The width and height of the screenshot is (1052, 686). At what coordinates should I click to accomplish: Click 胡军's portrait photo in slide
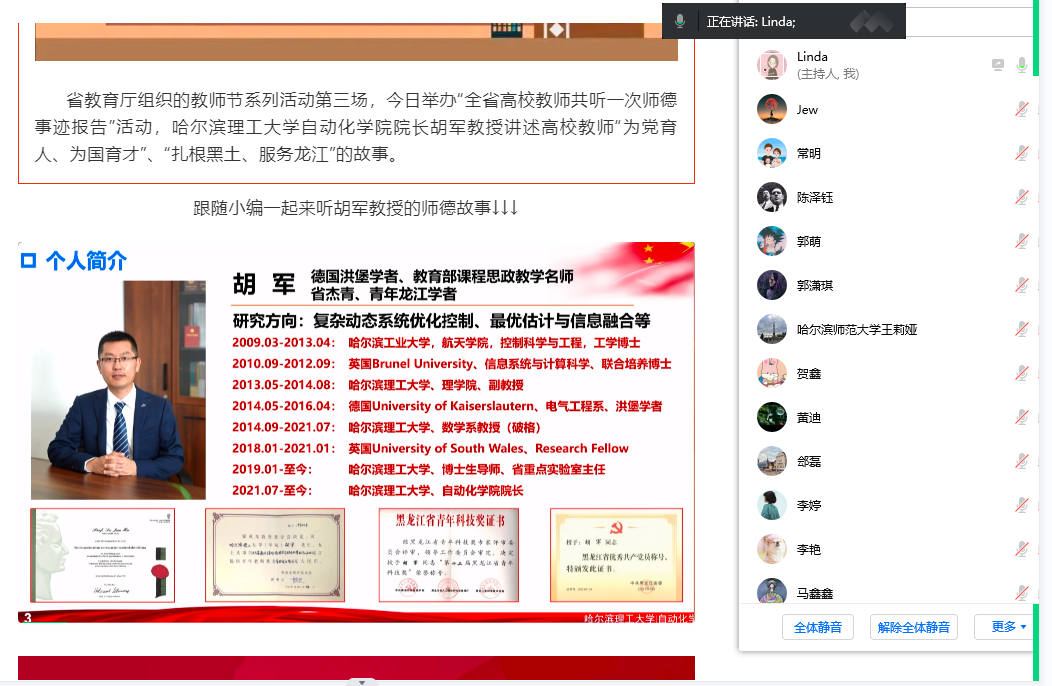118,390
